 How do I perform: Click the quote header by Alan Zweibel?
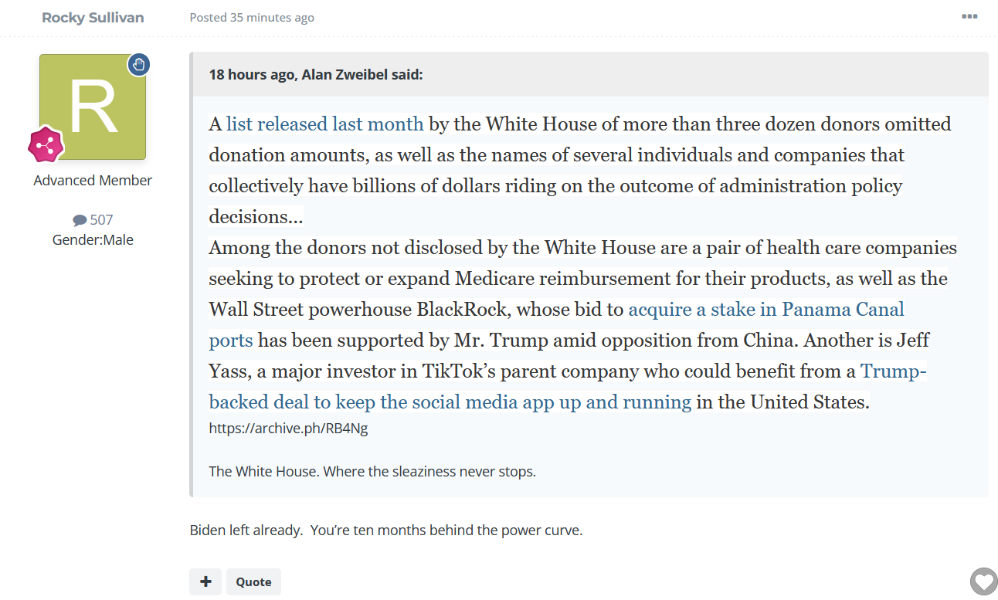coord(315,74)
